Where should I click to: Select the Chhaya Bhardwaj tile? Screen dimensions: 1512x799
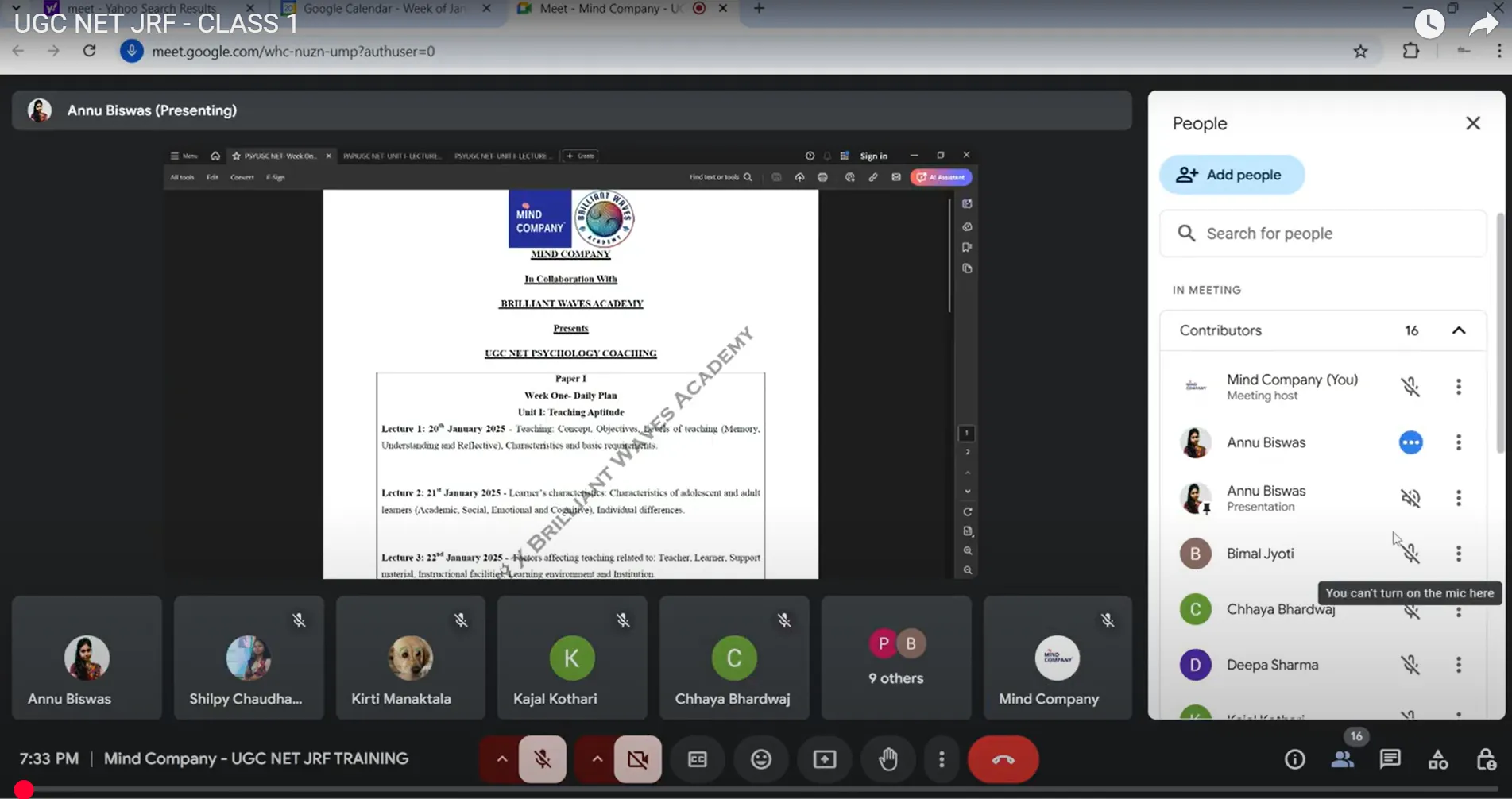point(734,658)
